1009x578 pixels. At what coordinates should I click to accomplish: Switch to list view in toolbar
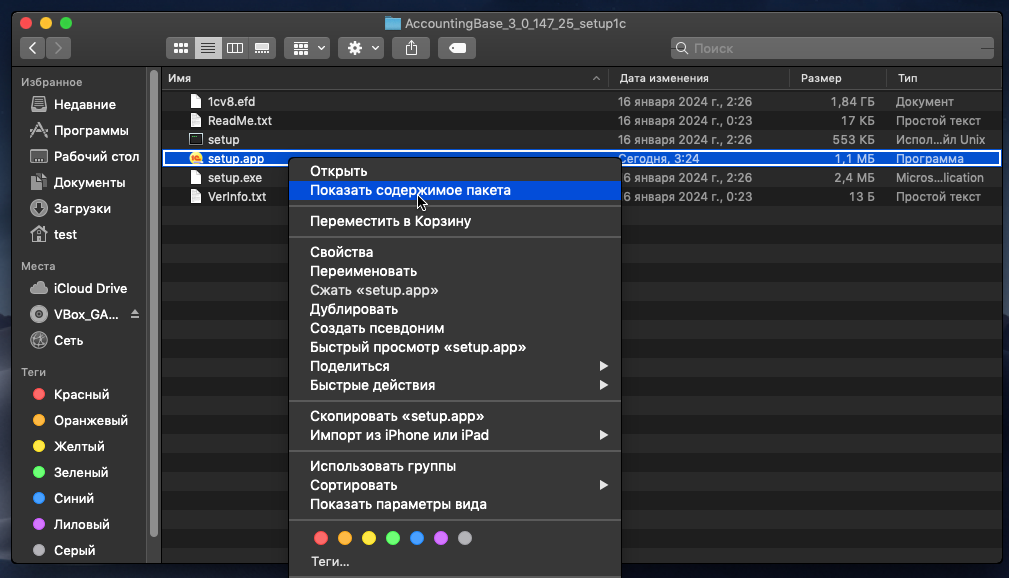(208, 48)
